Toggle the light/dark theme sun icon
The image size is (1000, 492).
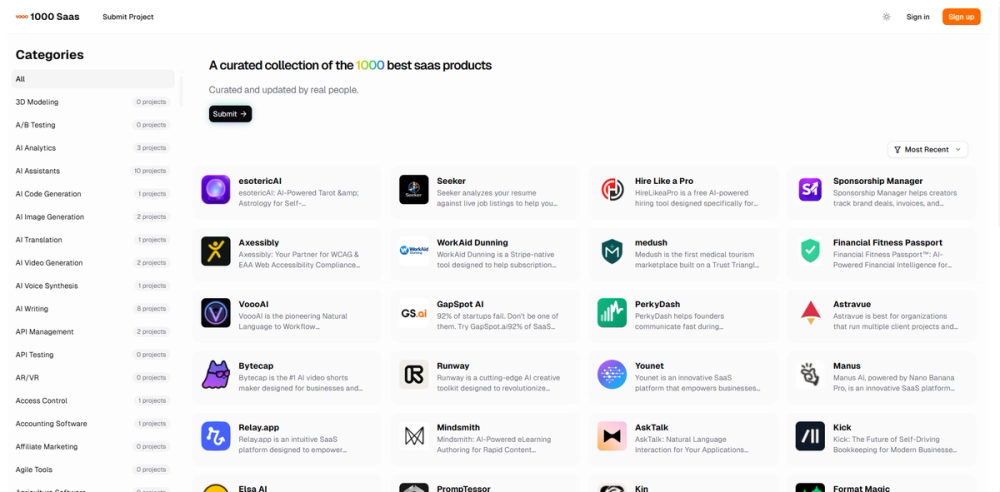(x=886, y=17)
